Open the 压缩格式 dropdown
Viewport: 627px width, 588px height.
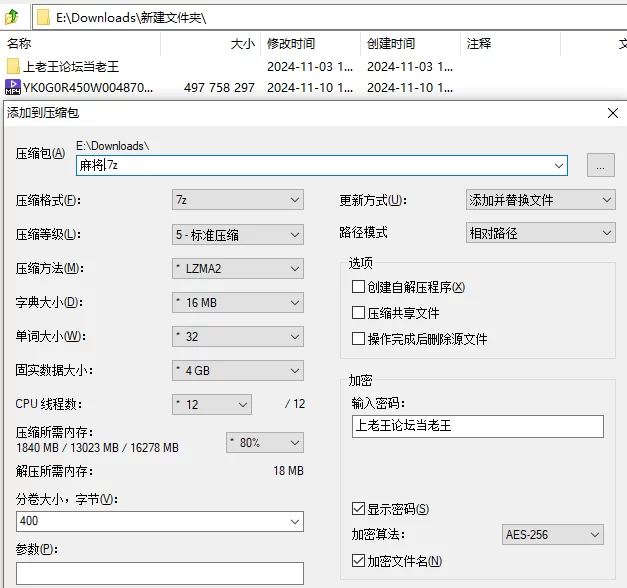pos(238,200)
